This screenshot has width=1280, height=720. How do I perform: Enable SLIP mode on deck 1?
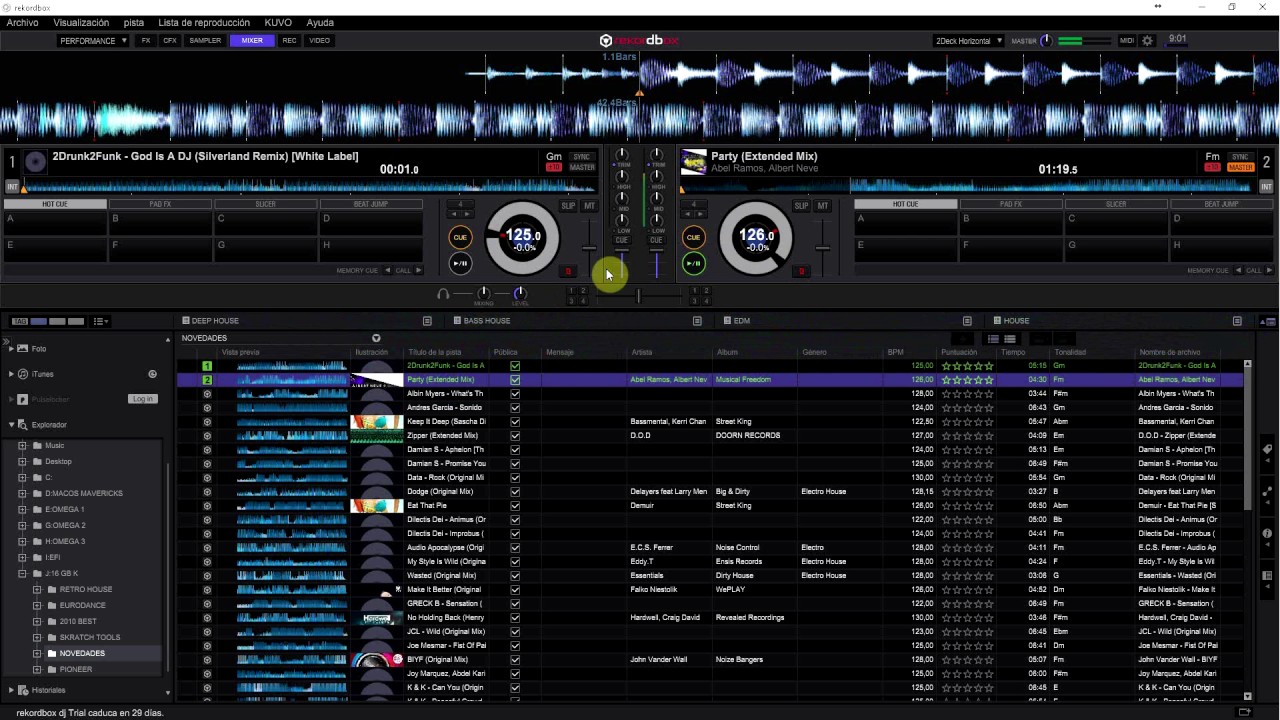(x=568, y=206)
